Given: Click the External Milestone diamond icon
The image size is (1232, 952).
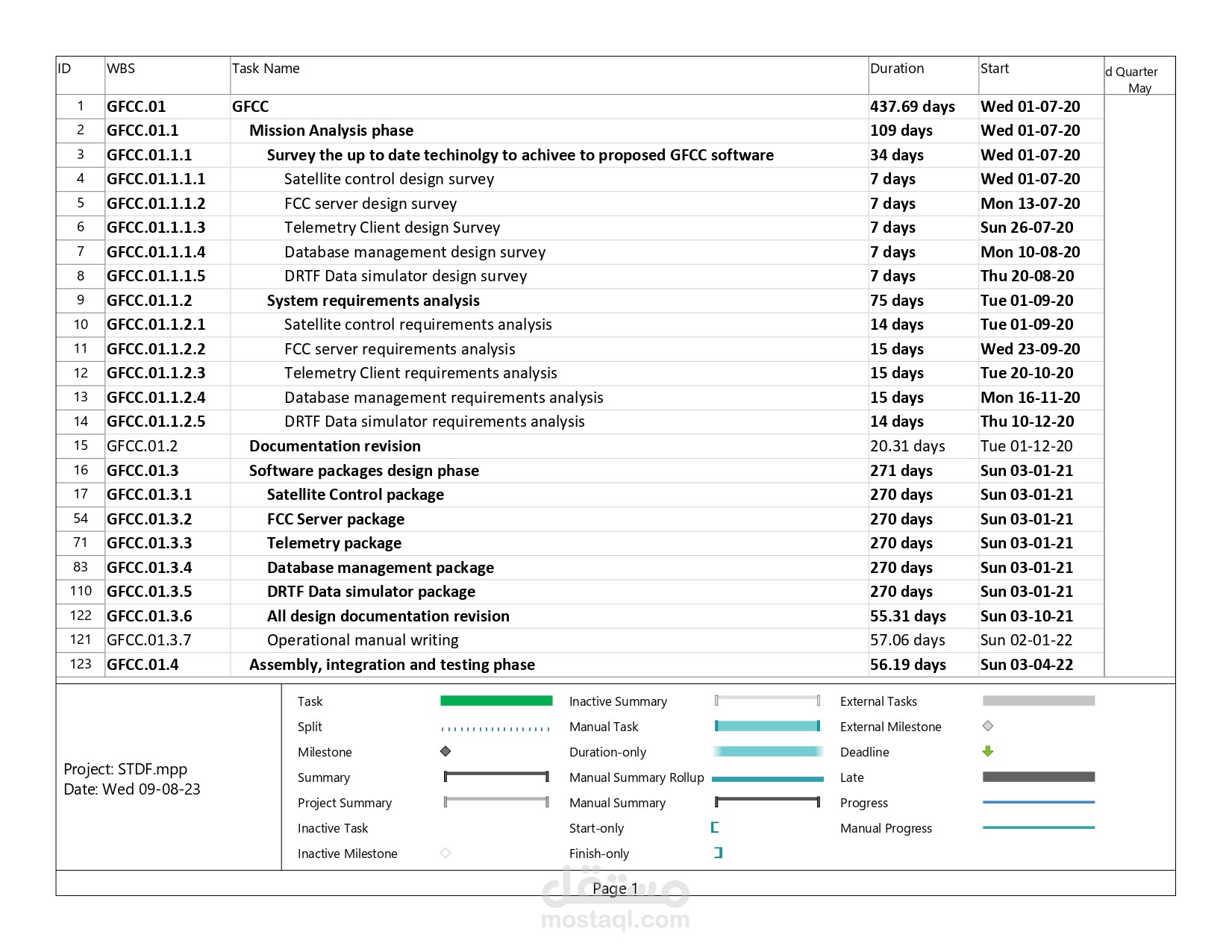Looking at the screenshot, I should tap(989, 726).
